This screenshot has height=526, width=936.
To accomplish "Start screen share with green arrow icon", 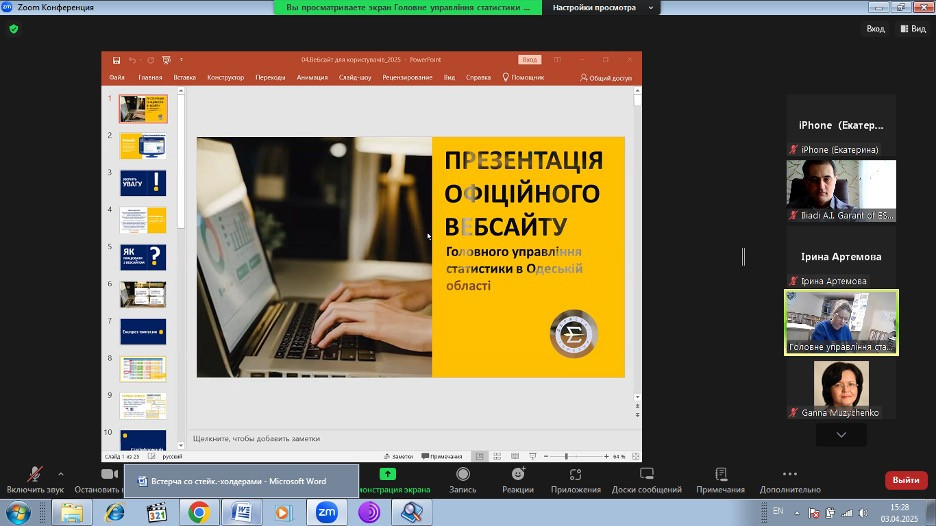I will (387, 474).
